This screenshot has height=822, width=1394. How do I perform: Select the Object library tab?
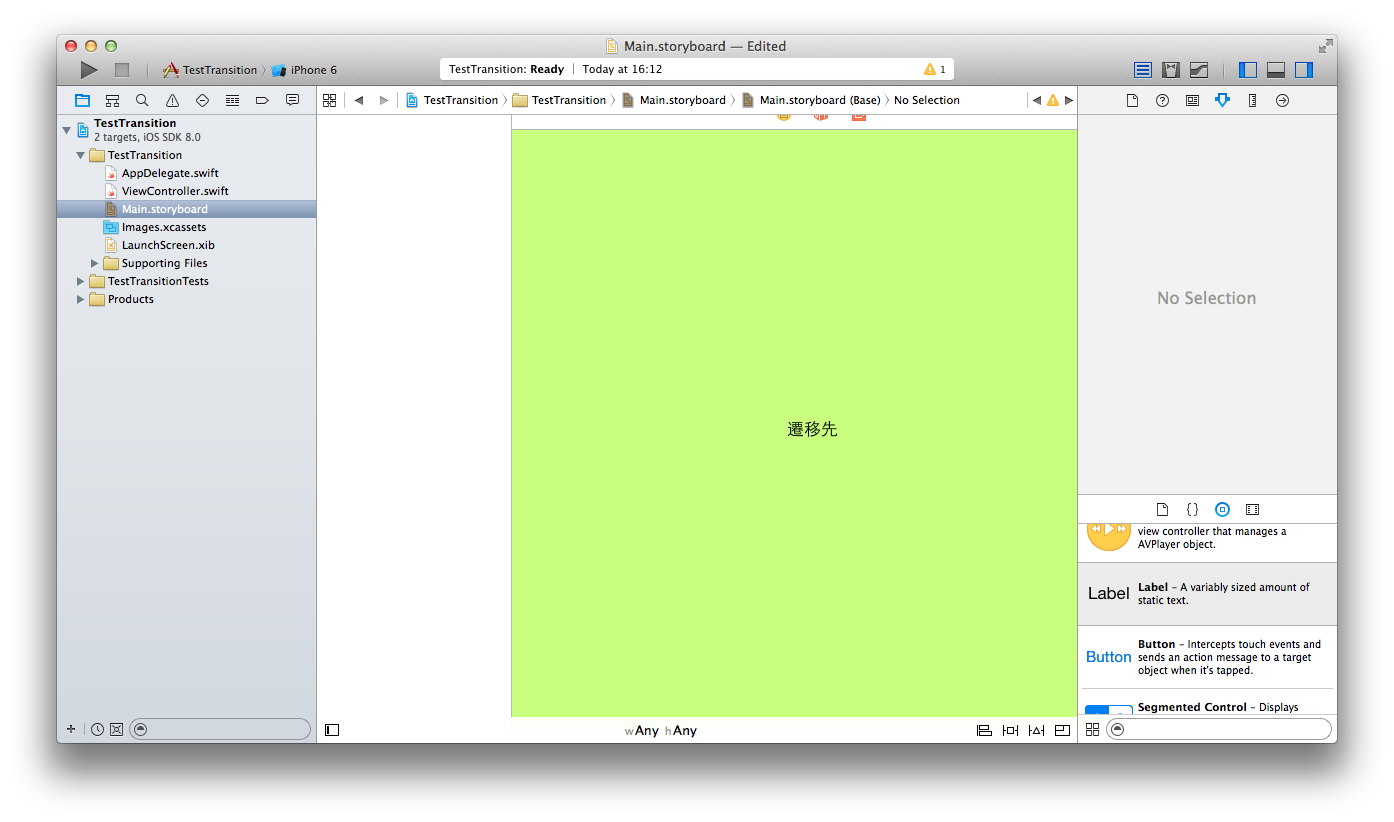point(1222,509)
